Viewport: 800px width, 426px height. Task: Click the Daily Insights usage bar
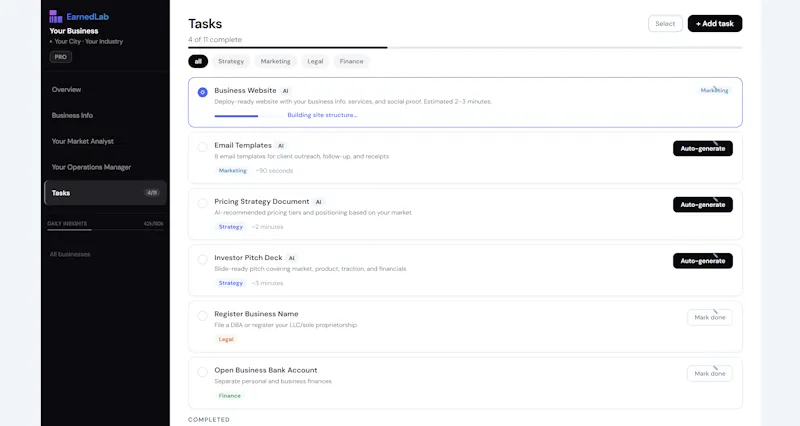[x=105, y=230]
